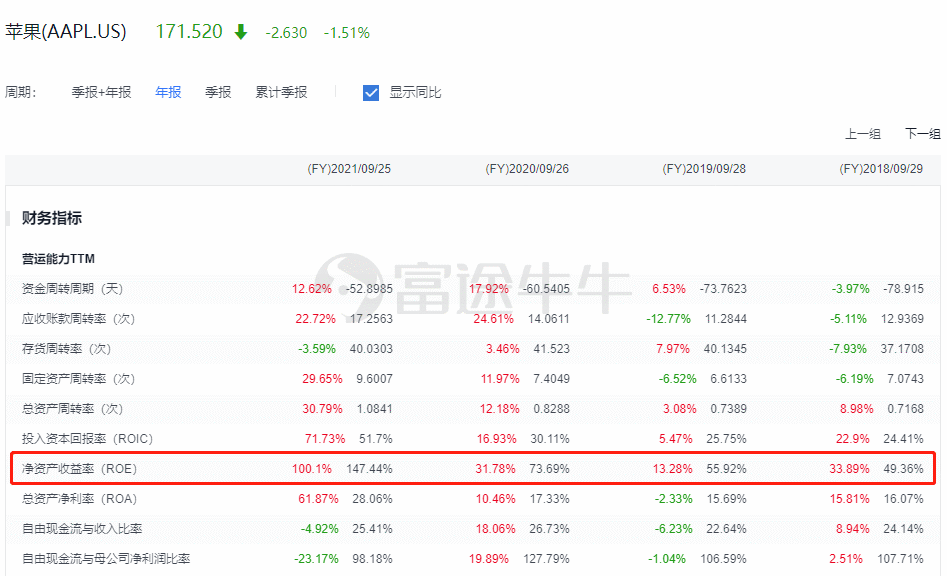Click the 0.7168 total asset turnover value

pyautogui.click(x=905, y=409)
